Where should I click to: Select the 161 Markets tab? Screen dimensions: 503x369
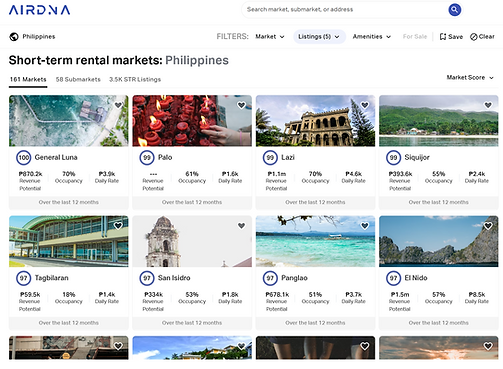coord(28,79)
